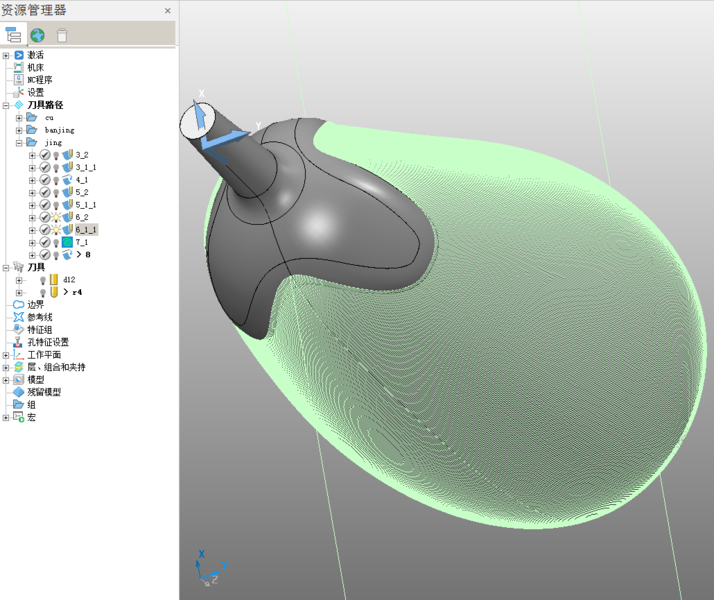
Task: Expand the 层、组合和夹持 node
Action: 6,367
